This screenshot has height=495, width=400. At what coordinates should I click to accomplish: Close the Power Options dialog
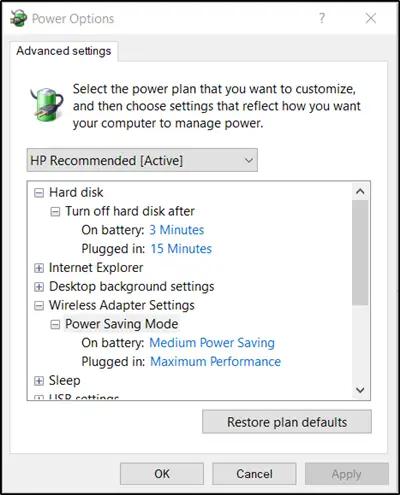(371, 18)
